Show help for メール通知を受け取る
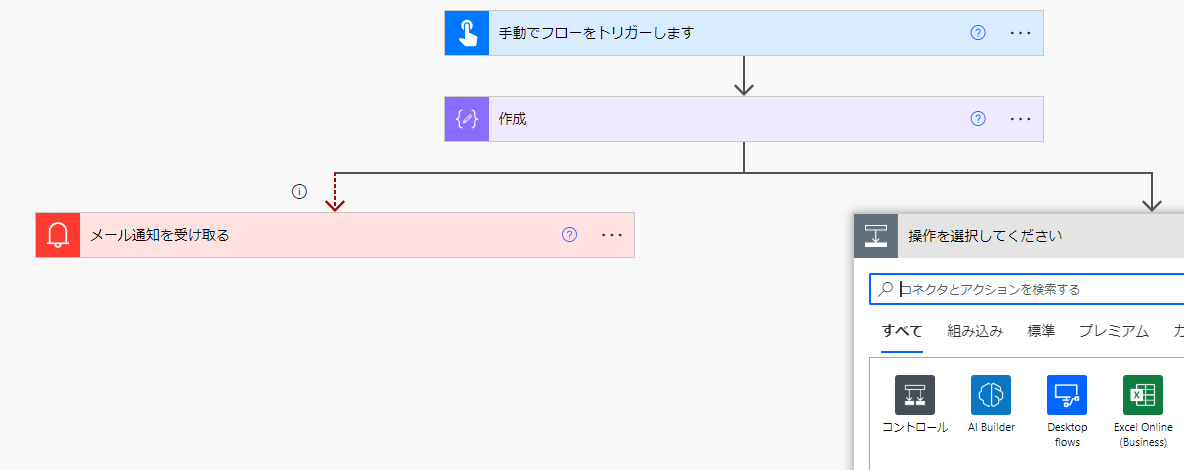Screen dimensions: 1184x470 (570, 235)
